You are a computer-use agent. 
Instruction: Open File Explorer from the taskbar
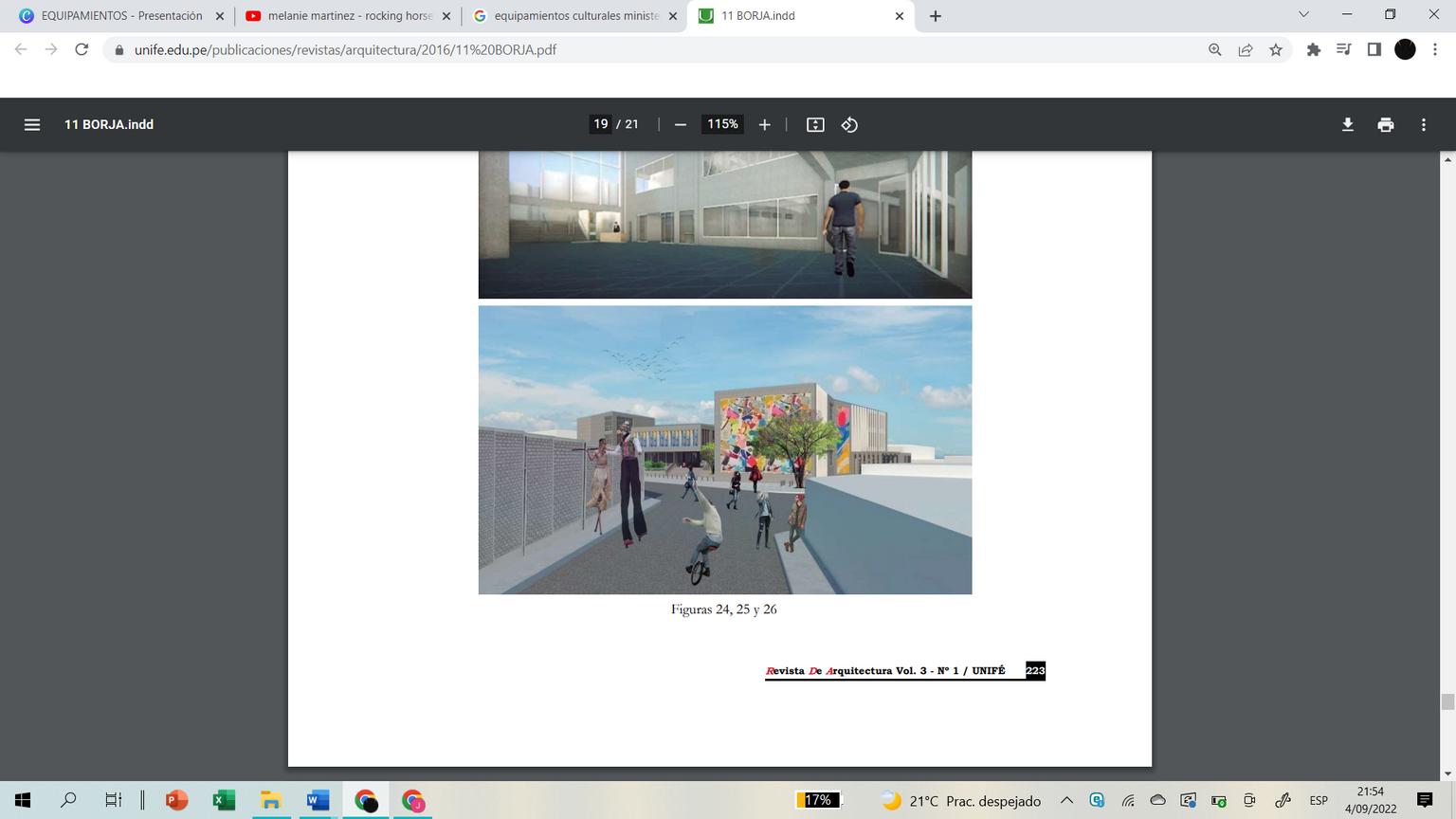click(x=271, y=800)
